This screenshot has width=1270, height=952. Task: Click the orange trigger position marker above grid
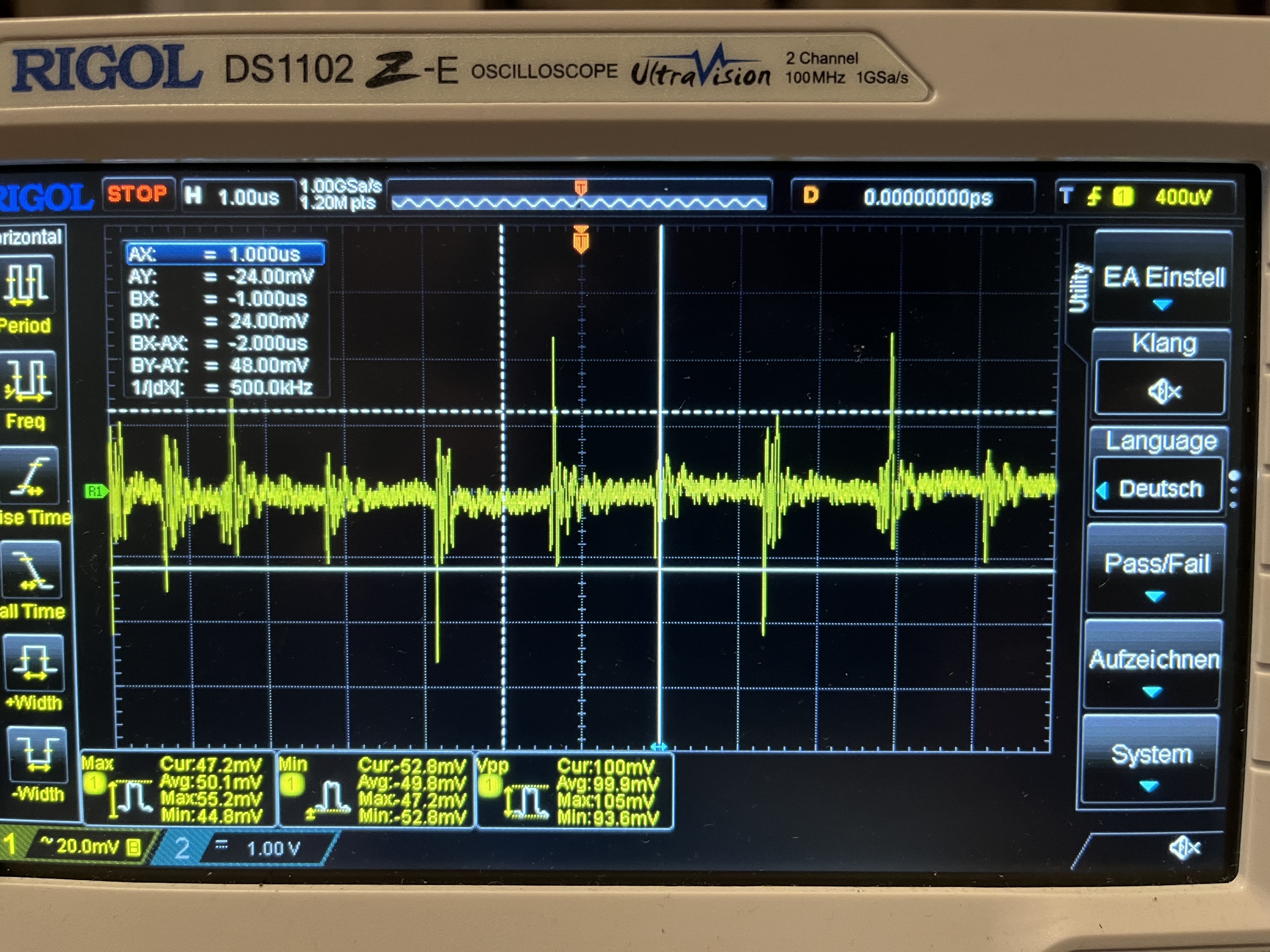(x=581, y=239)
